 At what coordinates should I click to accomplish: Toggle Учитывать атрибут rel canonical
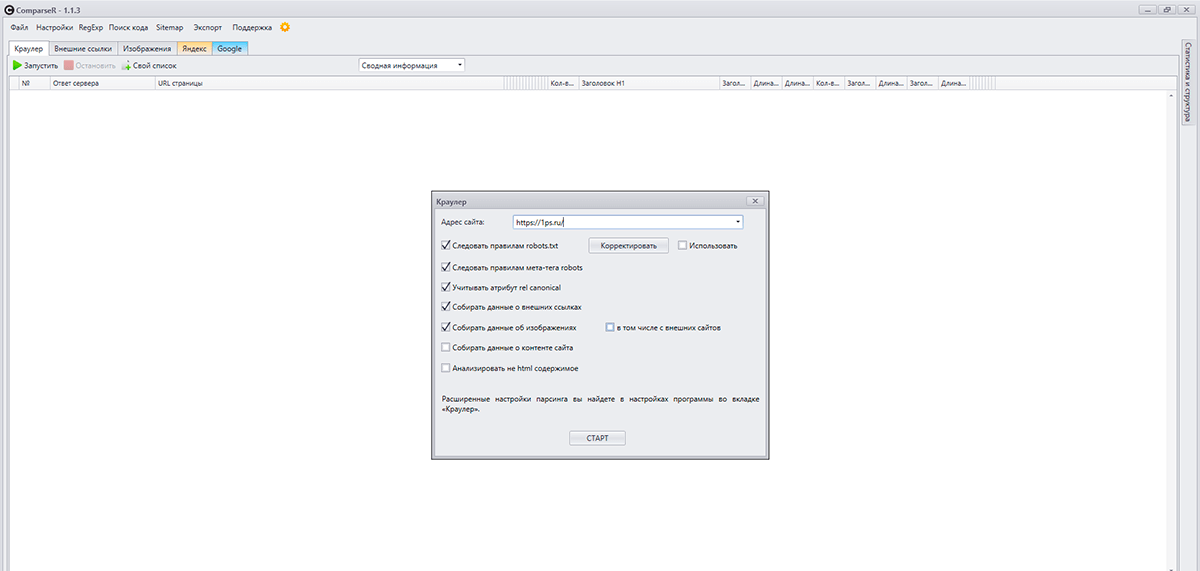point(446,287)
